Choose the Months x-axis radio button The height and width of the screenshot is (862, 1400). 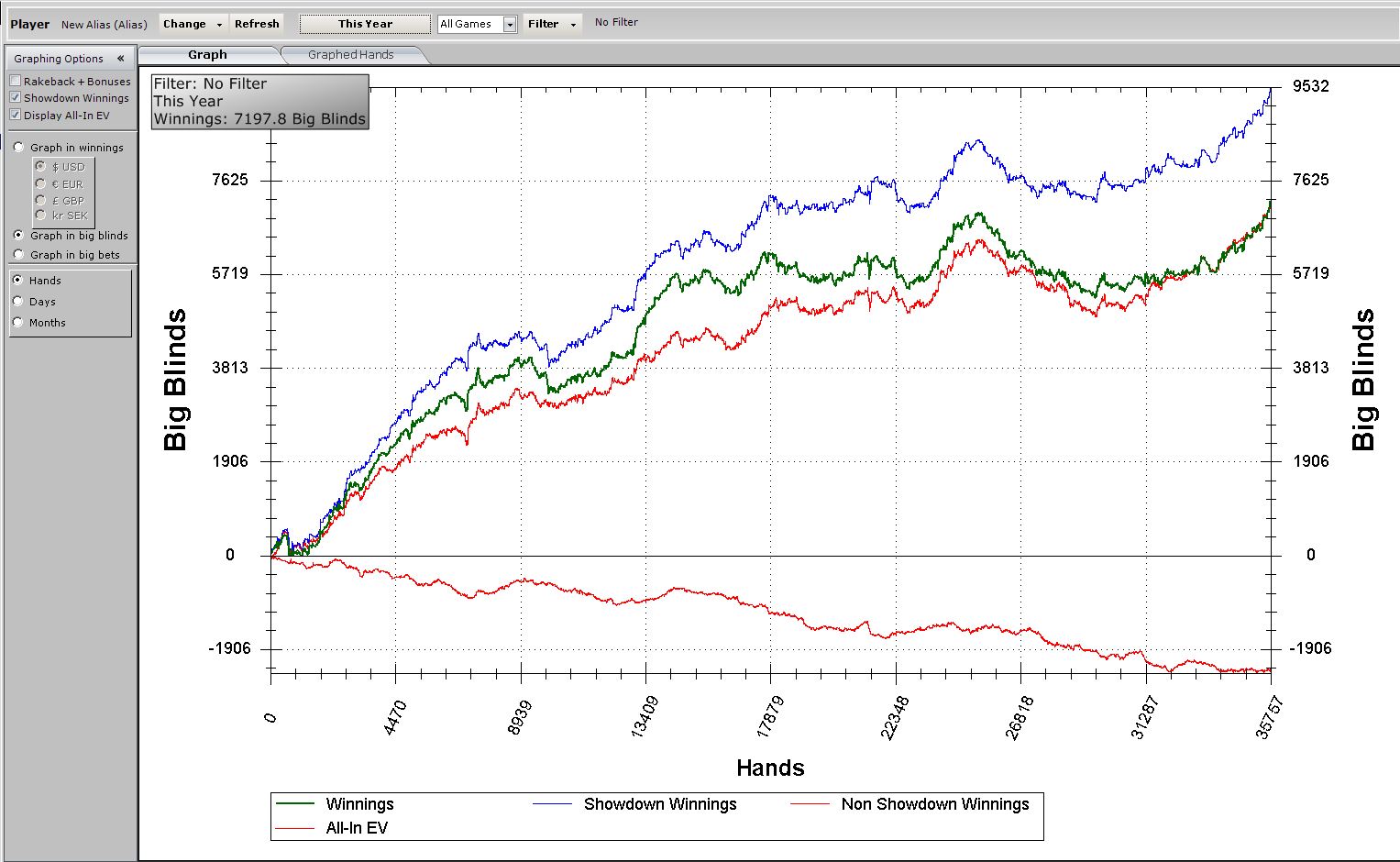[17, 323]
